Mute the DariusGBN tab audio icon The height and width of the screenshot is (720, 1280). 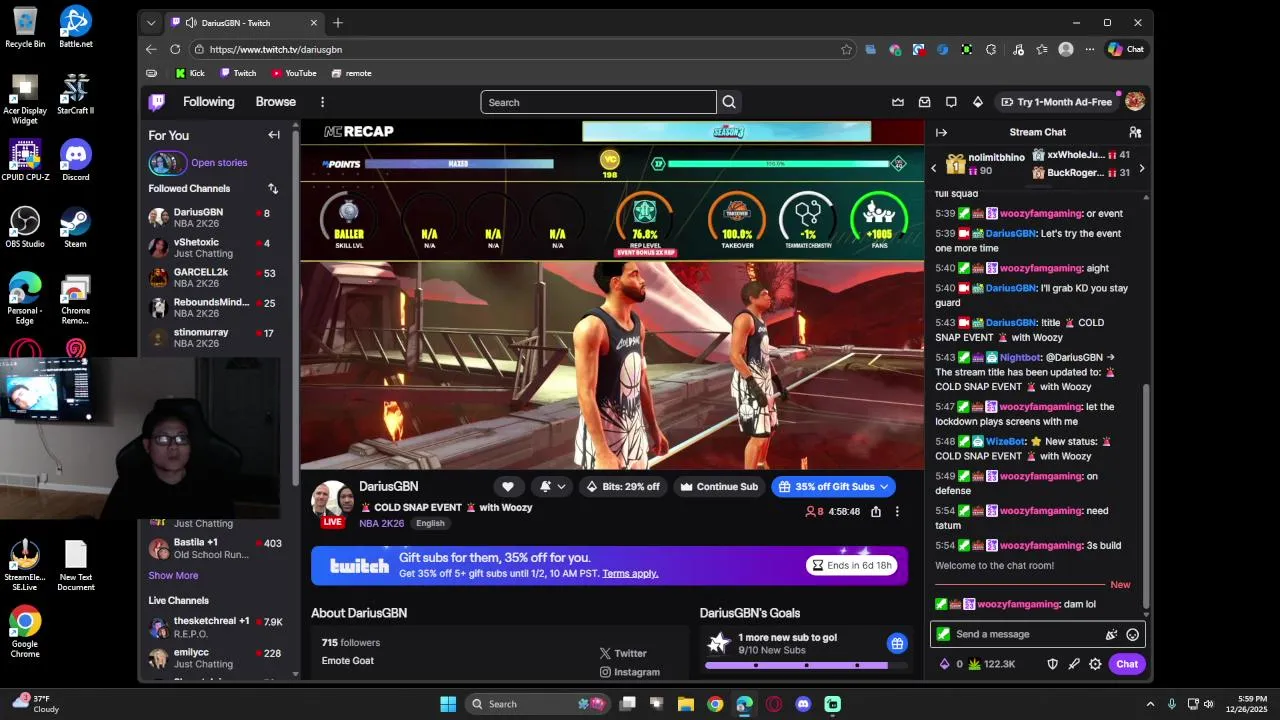[x=190, y=22]
